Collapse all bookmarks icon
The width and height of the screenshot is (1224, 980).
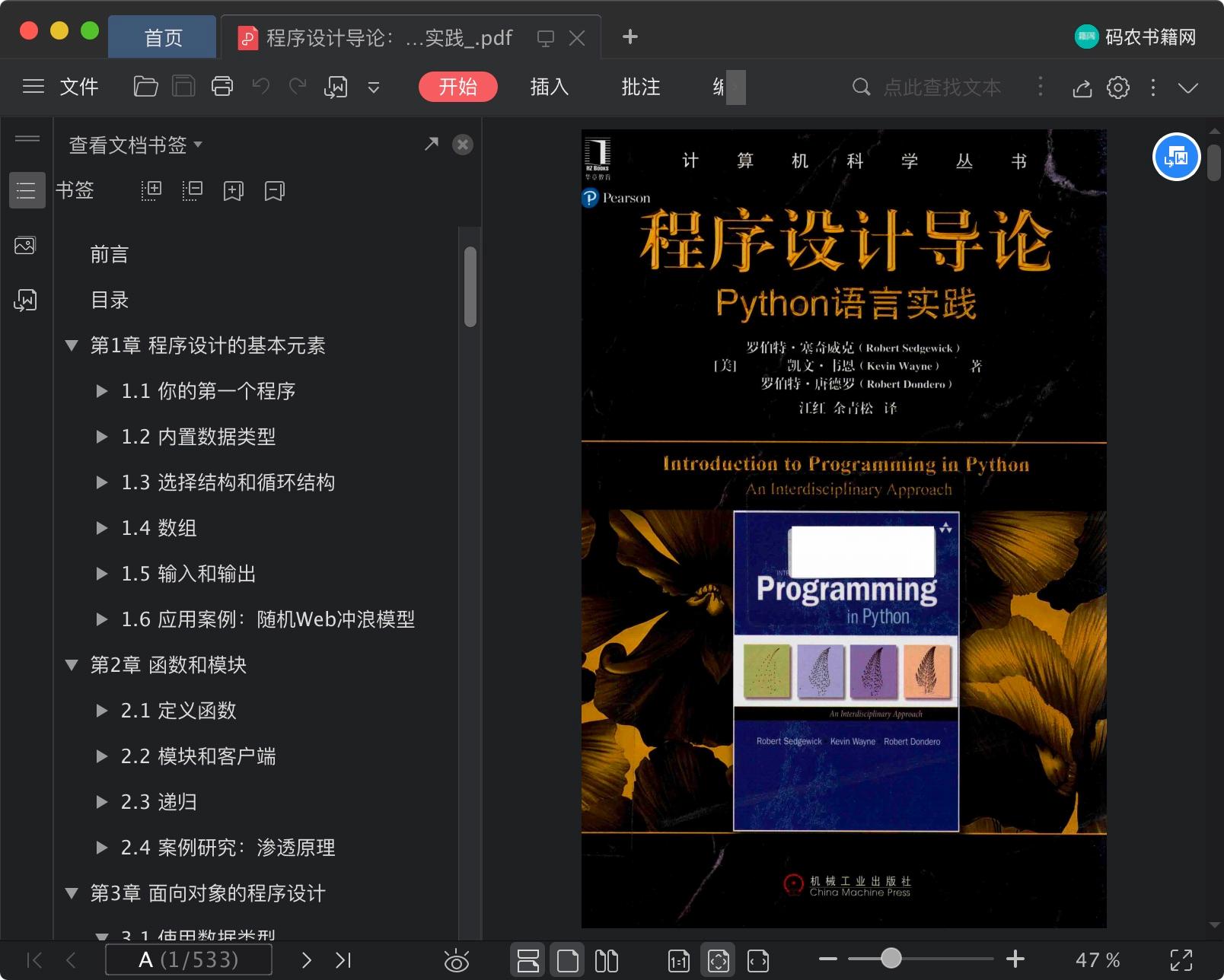pos(193,190)
